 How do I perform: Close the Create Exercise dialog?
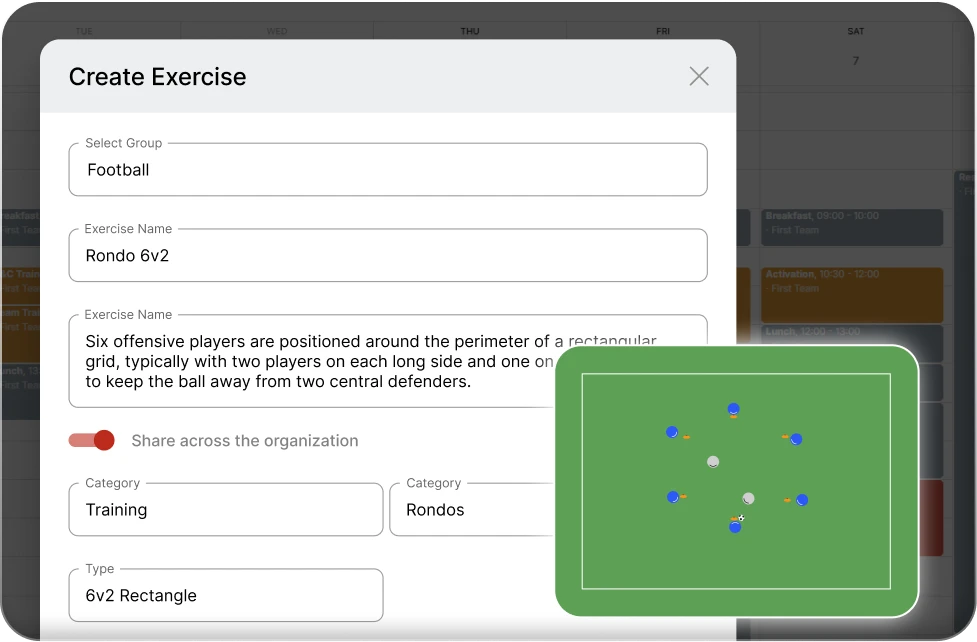[x=699, y=77]
